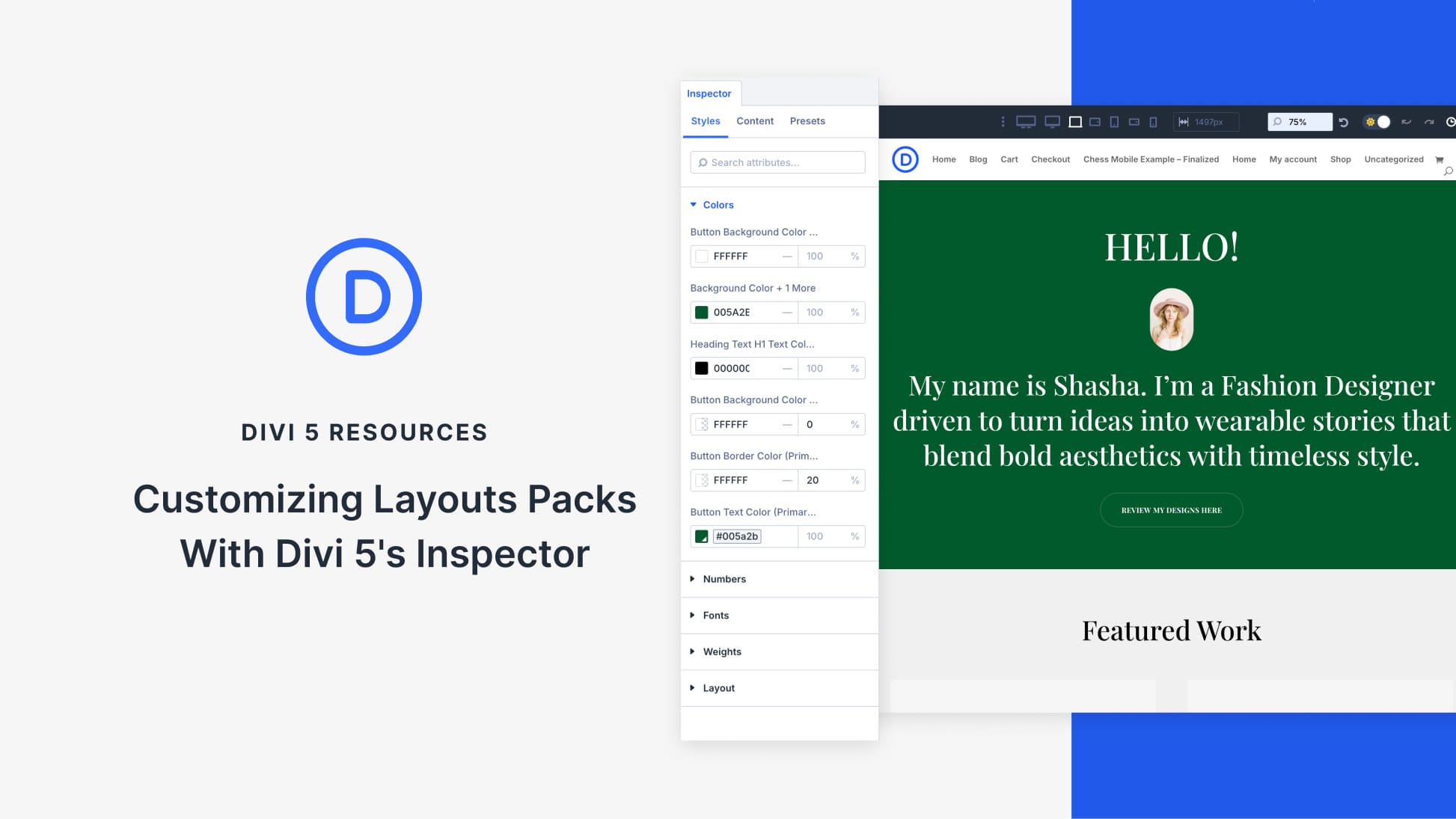Click the green Background Color swatch showing 005A2E
Screen dimensions: 1456x819
(x=702, y=312)
